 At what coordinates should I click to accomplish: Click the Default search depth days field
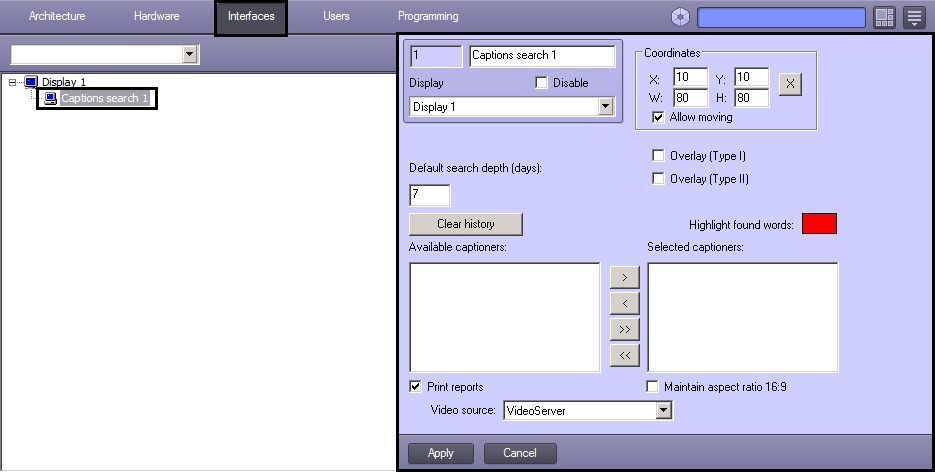point(430,195)
